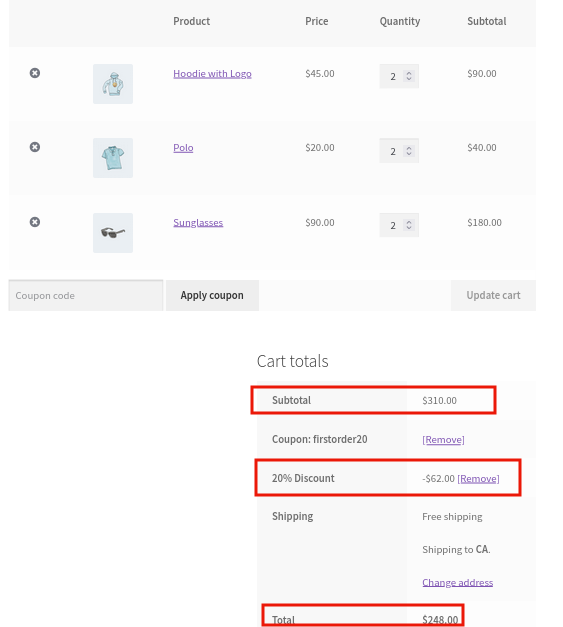This screenshot has height=627, width=563.
Task: Open the Polo product link
Action: 183,148
